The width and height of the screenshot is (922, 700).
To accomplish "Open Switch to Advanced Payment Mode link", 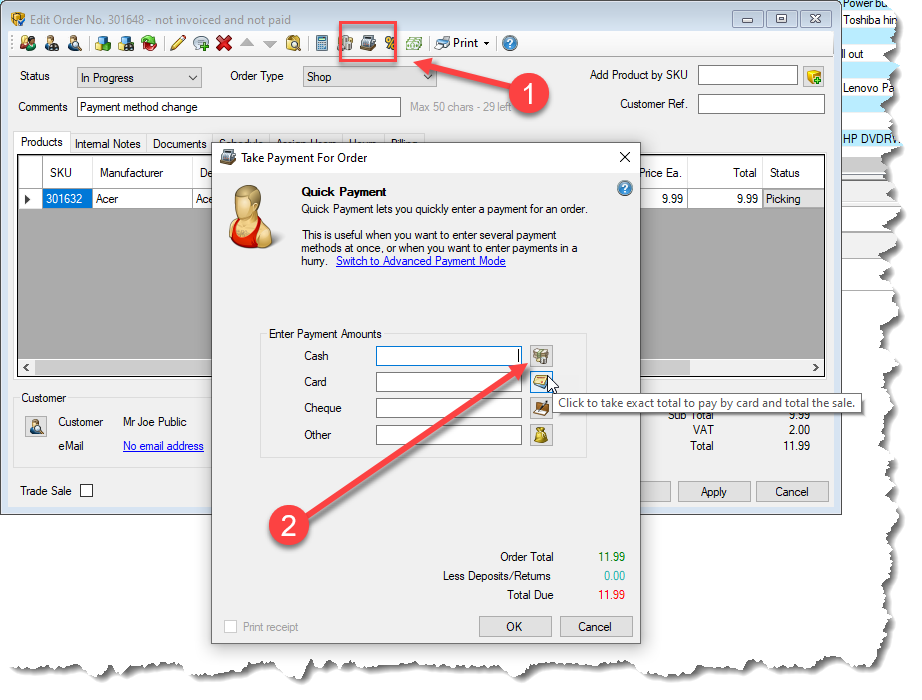I will (420, 261).
